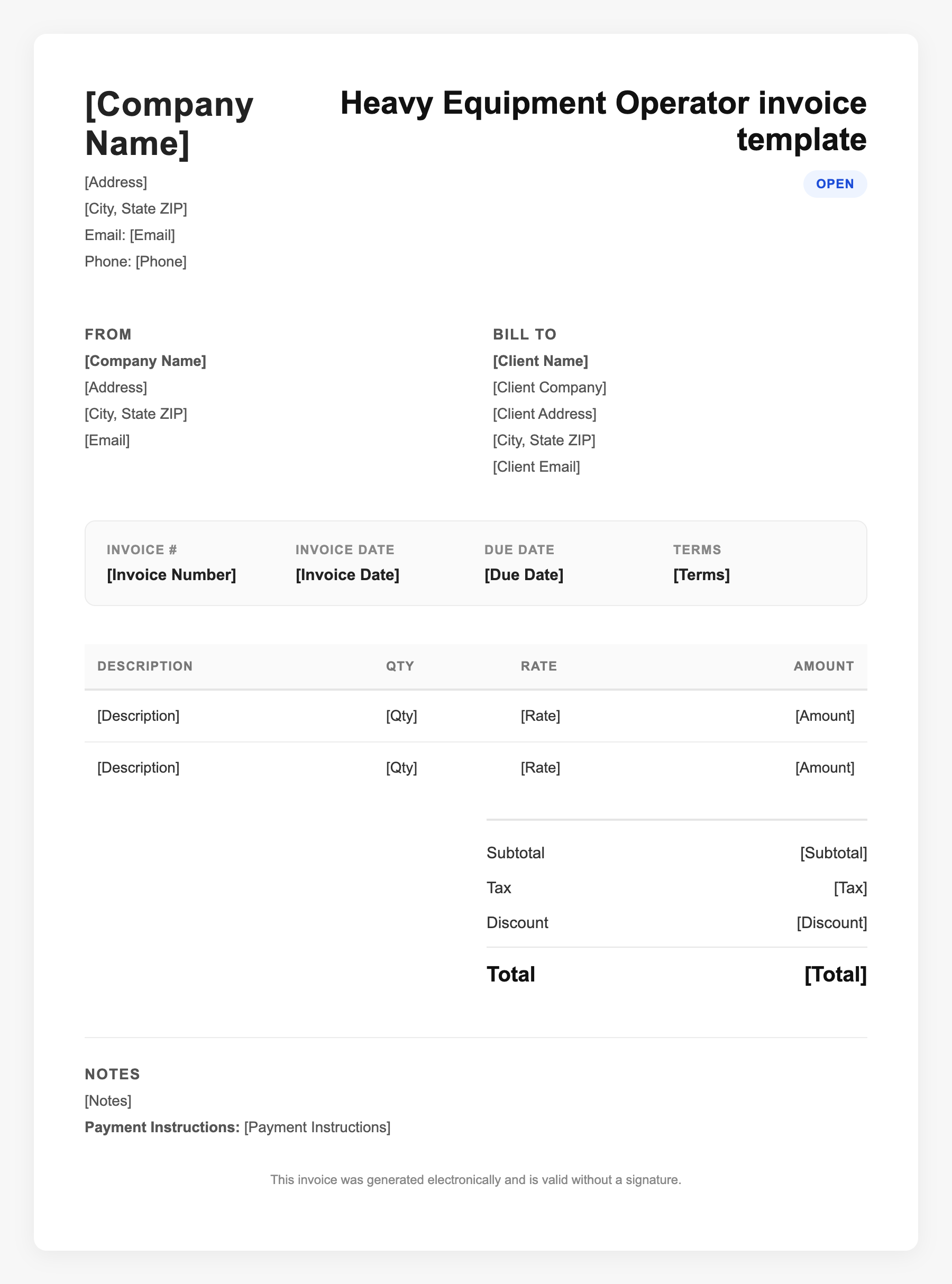The image size is (952, 1284).
Task: Select the Subtotal value placeholder
Action: (x=832, y=853)
